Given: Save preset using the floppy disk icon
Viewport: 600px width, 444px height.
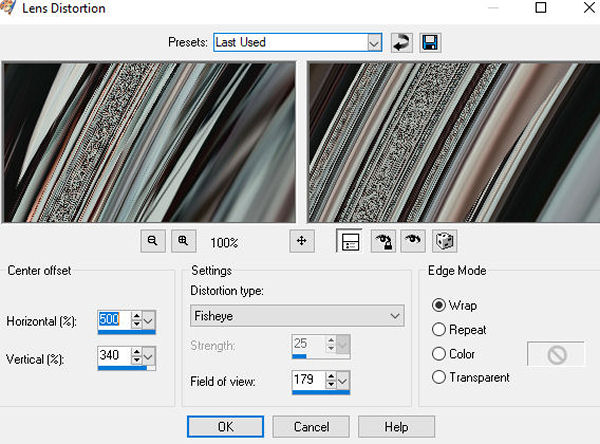Looking at the screenshot, I should tap(430, 42).
